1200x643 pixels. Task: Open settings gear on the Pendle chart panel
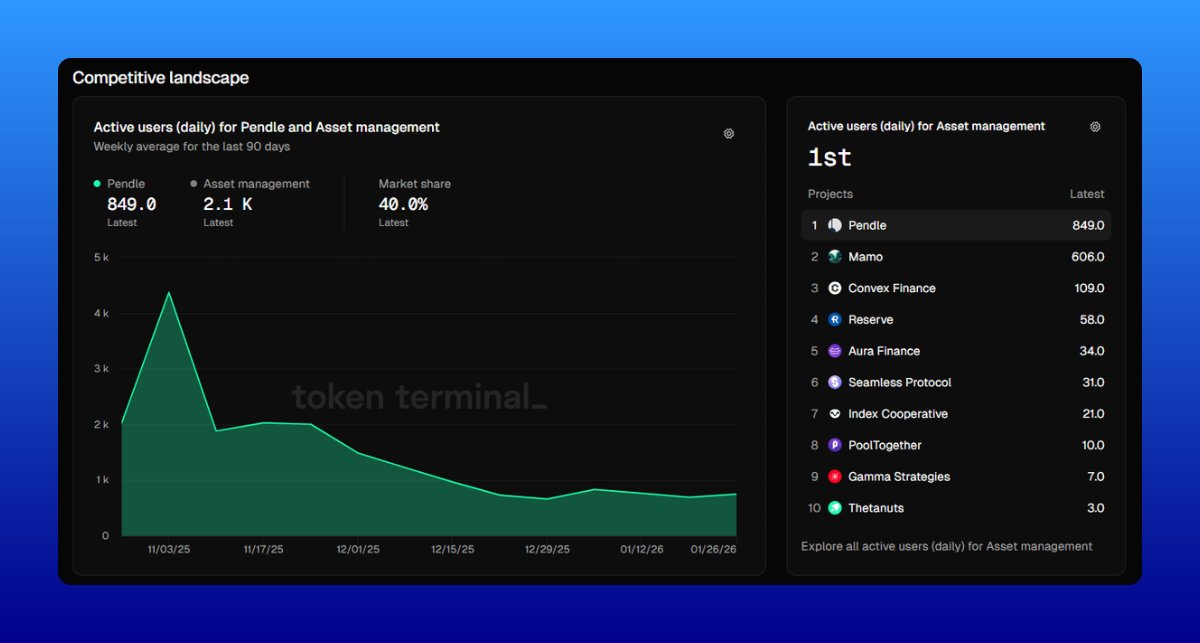pos(729,134)
